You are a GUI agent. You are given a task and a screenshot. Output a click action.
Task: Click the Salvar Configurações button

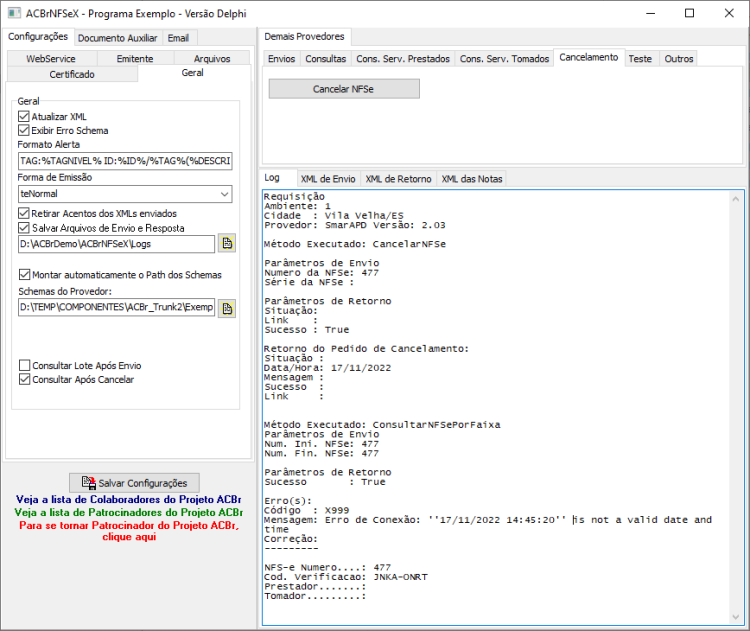(x=134, y=483)
